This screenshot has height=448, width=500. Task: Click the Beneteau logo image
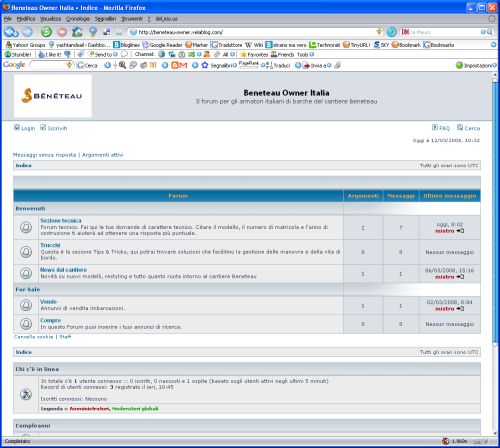pos(53,96)
